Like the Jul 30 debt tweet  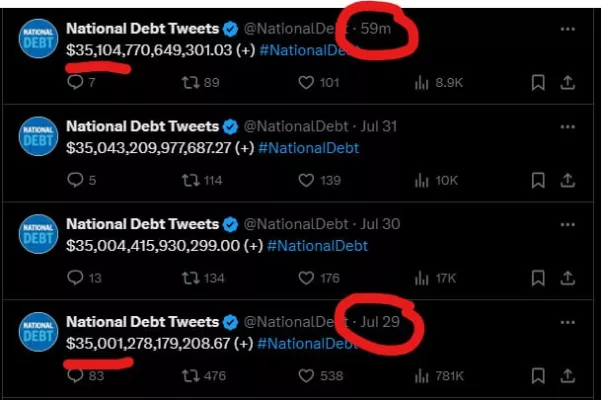(x=306, y=278)
